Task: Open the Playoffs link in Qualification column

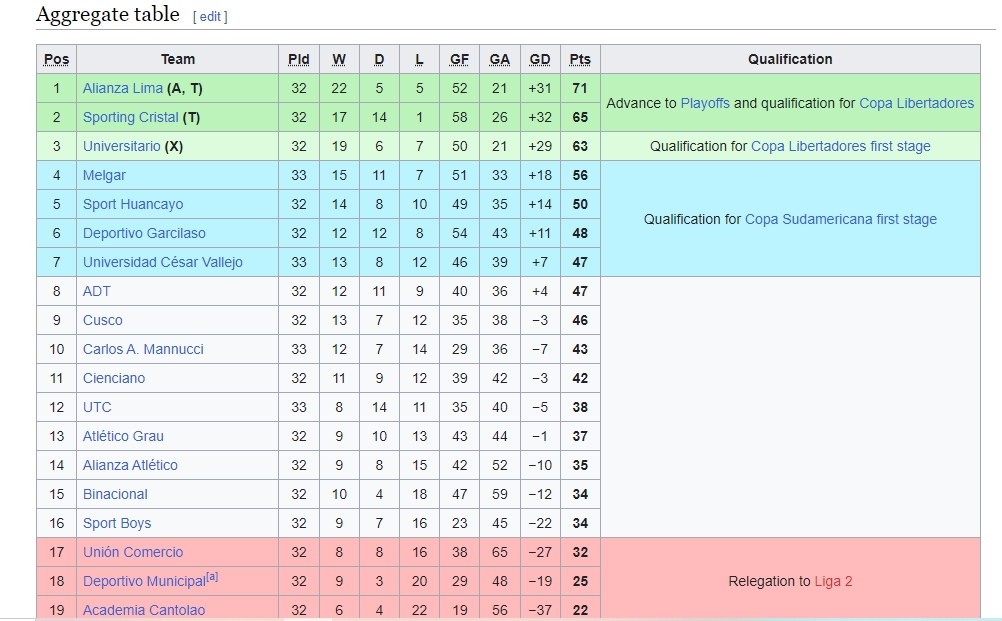Action: (705, 104)
